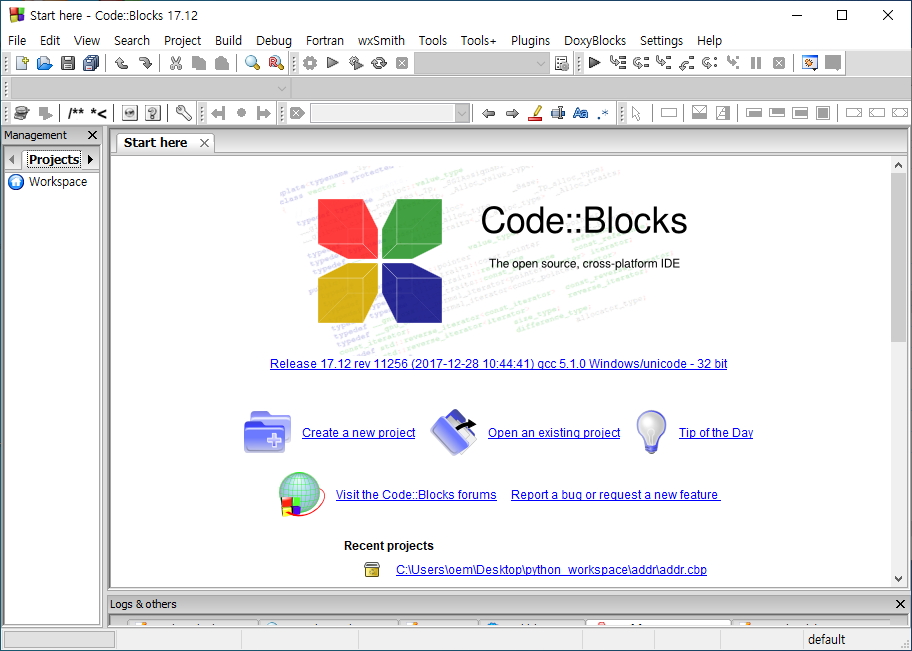
Task: Toggle regular expression search option
Action: tap(603, 113)
